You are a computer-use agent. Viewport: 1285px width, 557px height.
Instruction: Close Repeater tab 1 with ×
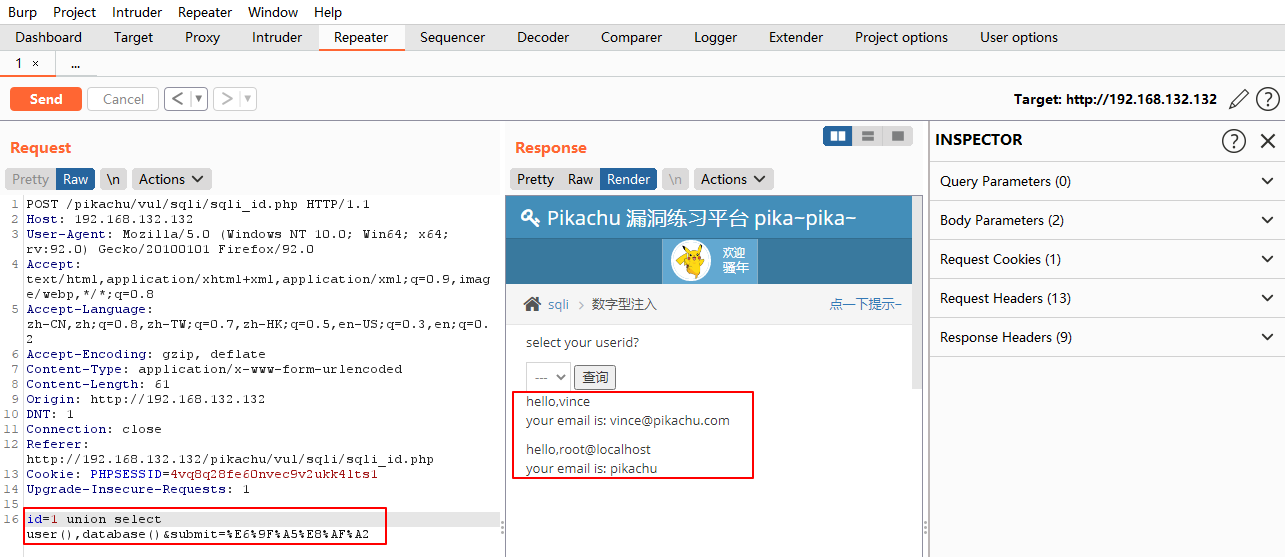coord(35,63)
